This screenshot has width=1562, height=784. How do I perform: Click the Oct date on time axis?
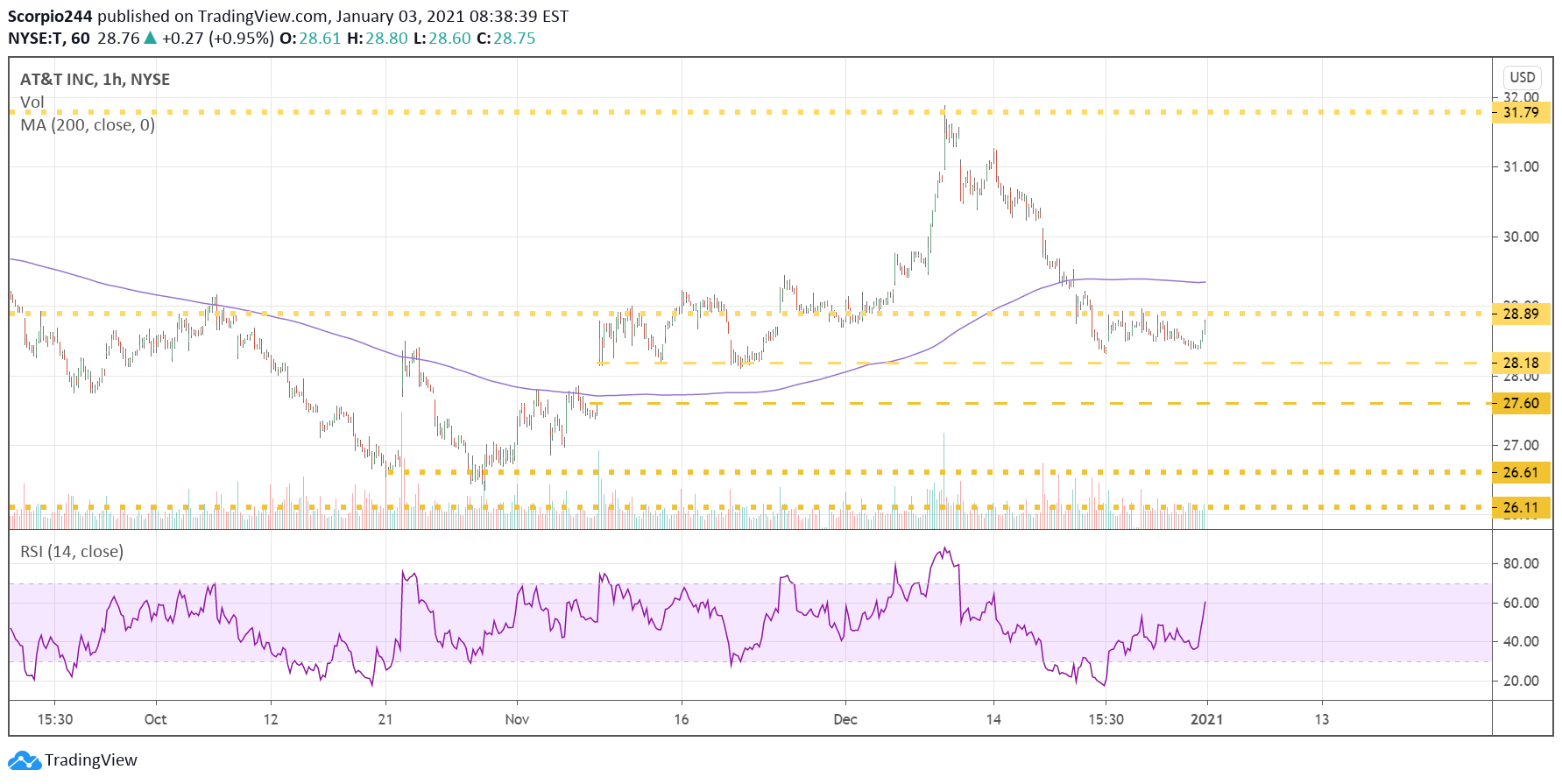coord(155,719)
